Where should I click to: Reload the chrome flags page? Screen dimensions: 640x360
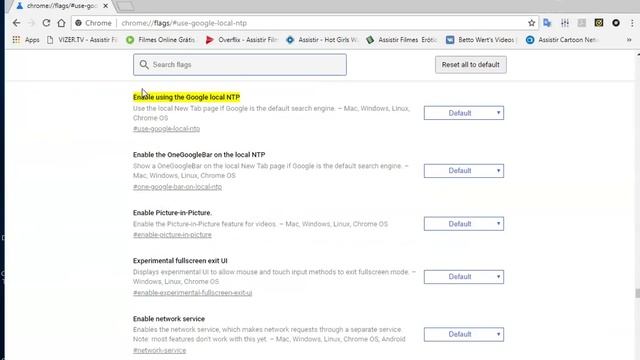point(46,23)
